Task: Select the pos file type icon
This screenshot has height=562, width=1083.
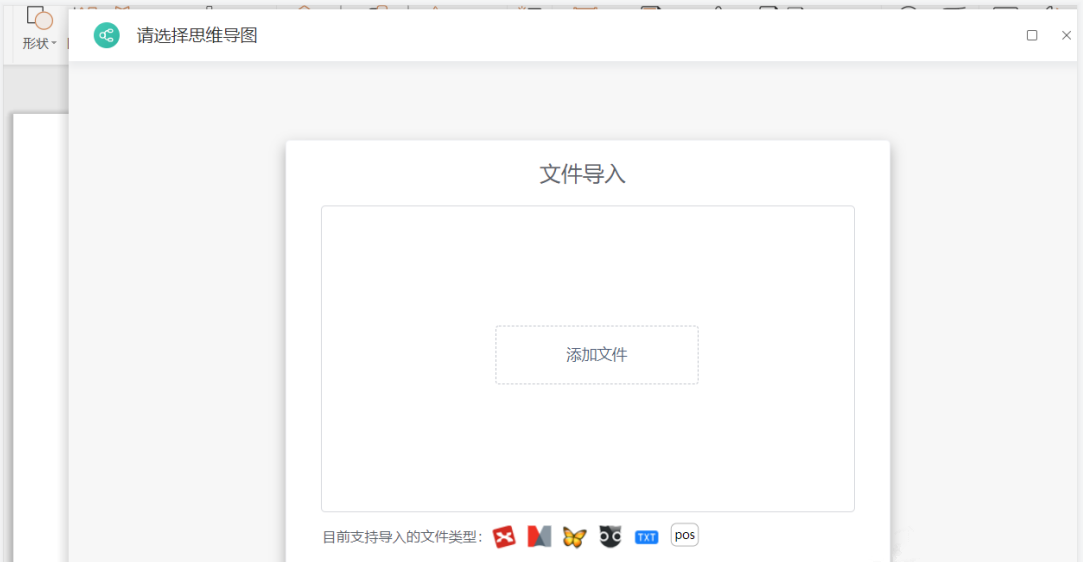Action: [684, 535]
